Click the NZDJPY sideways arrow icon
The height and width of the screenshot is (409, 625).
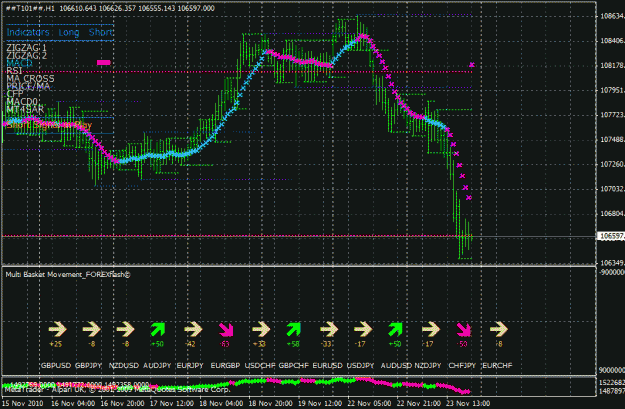click(x=431, y=329)
